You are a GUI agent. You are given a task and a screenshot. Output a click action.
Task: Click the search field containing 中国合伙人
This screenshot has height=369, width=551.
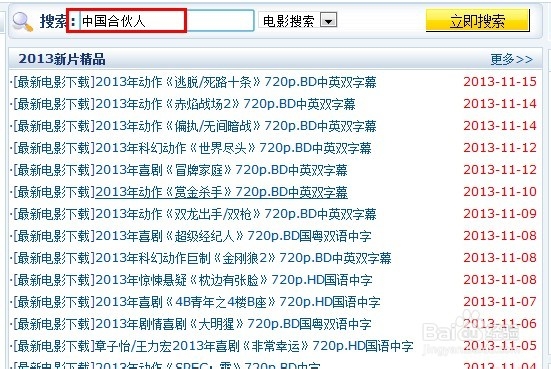tap(167, 21)
